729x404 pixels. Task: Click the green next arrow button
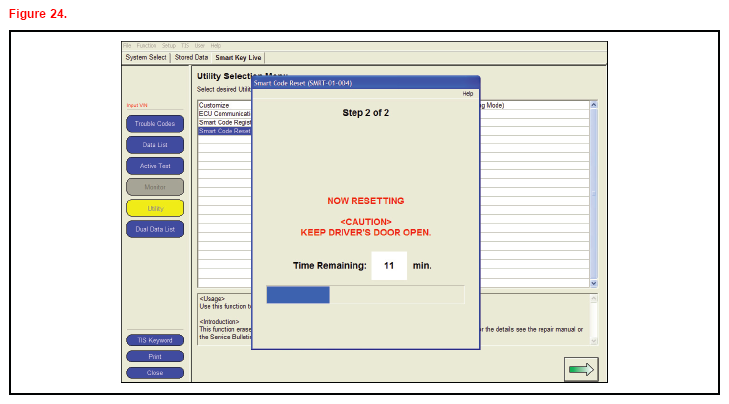pyautogui.click(x=581, y=369)
